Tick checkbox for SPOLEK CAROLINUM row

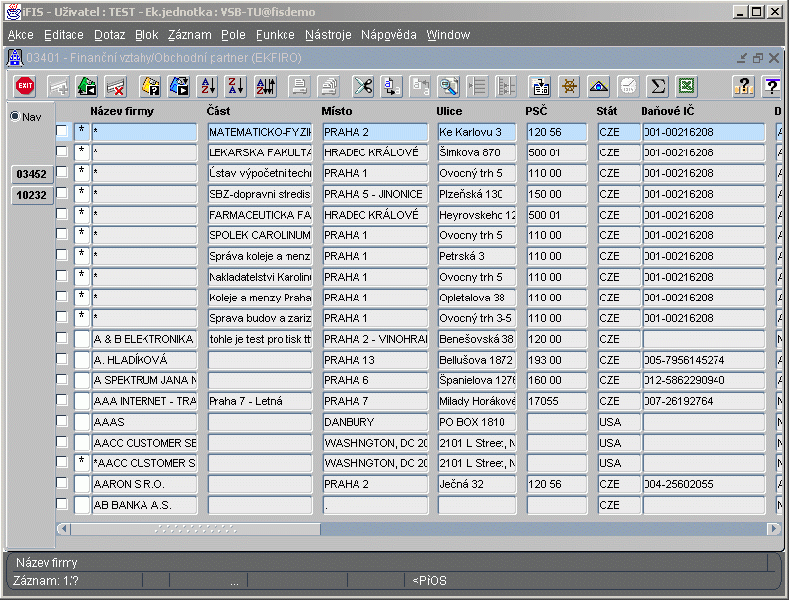61,234
